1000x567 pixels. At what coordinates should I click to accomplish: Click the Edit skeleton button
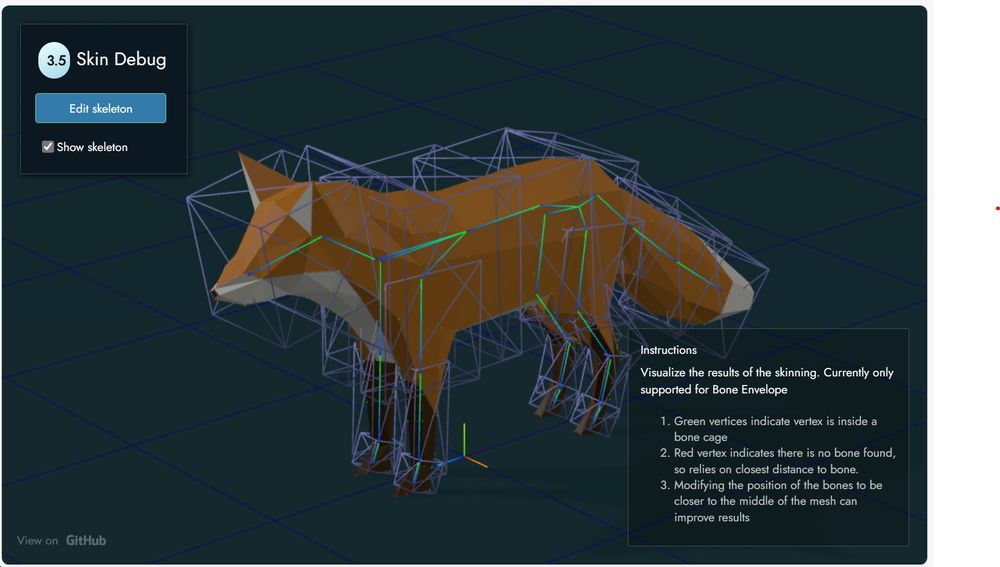(x=101, y=108)
